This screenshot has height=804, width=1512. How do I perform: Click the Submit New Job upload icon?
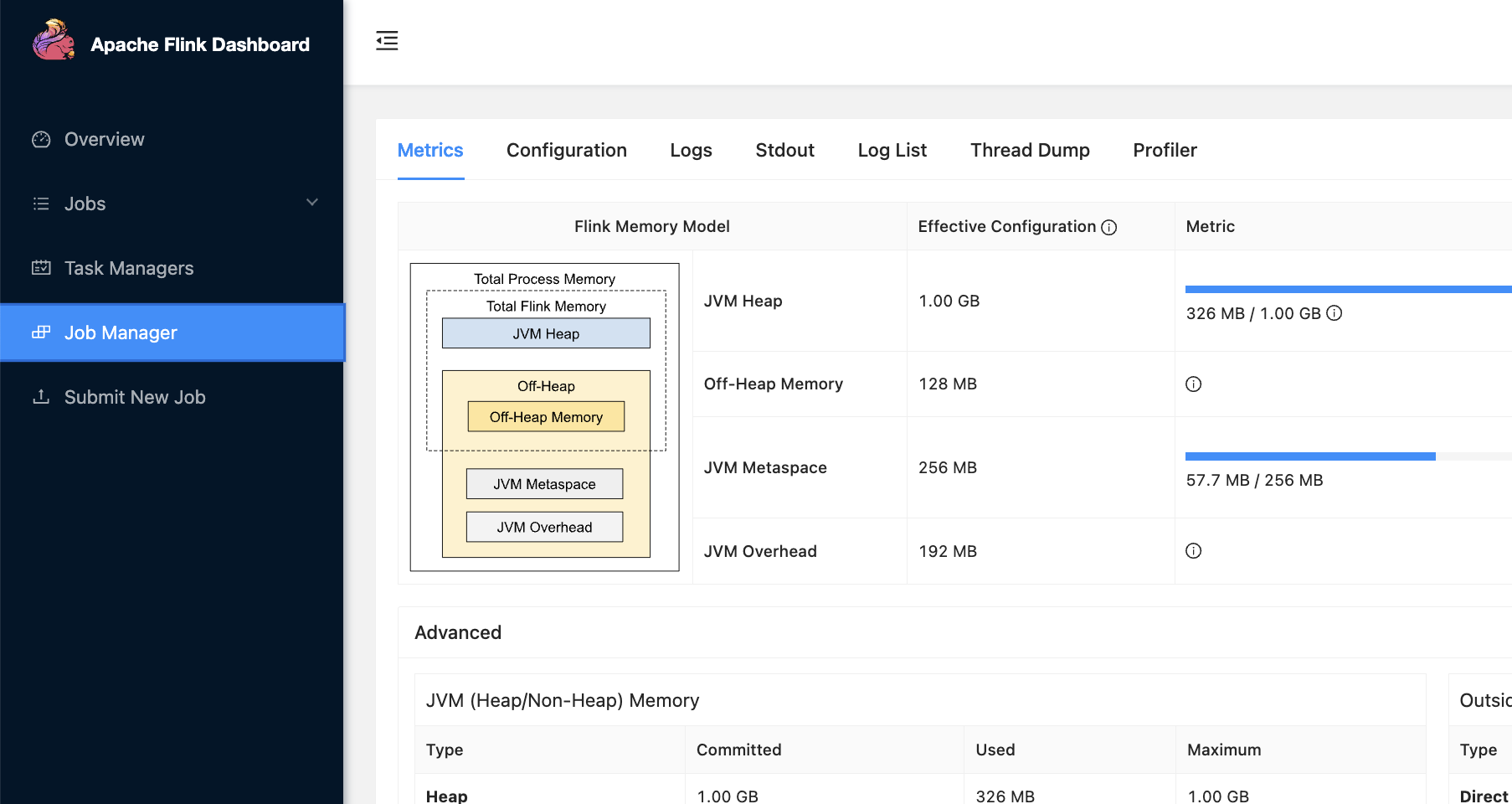click(41, 397)
